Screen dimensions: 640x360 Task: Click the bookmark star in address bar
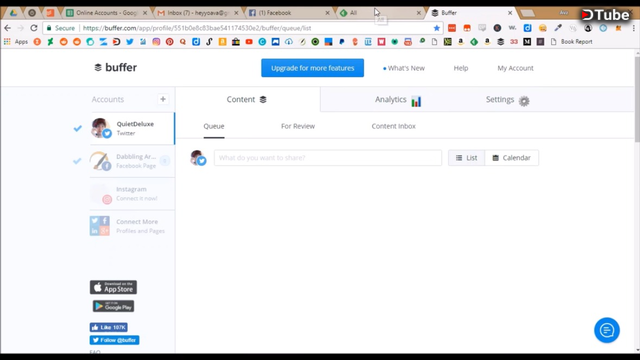click(x=437, y=28)
